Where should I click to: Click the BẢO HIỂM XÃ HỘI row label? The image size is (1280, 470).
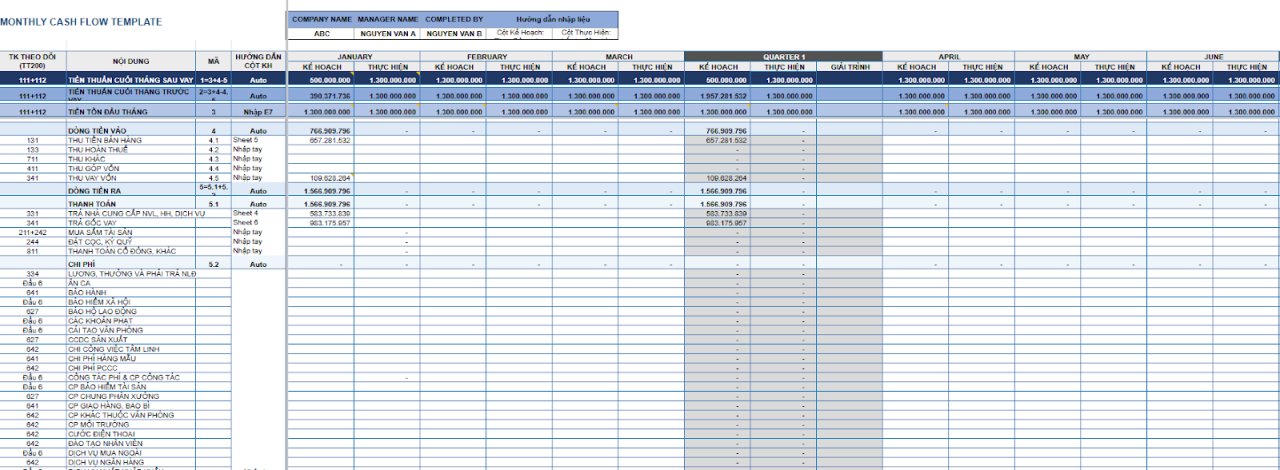coord(100,302)
